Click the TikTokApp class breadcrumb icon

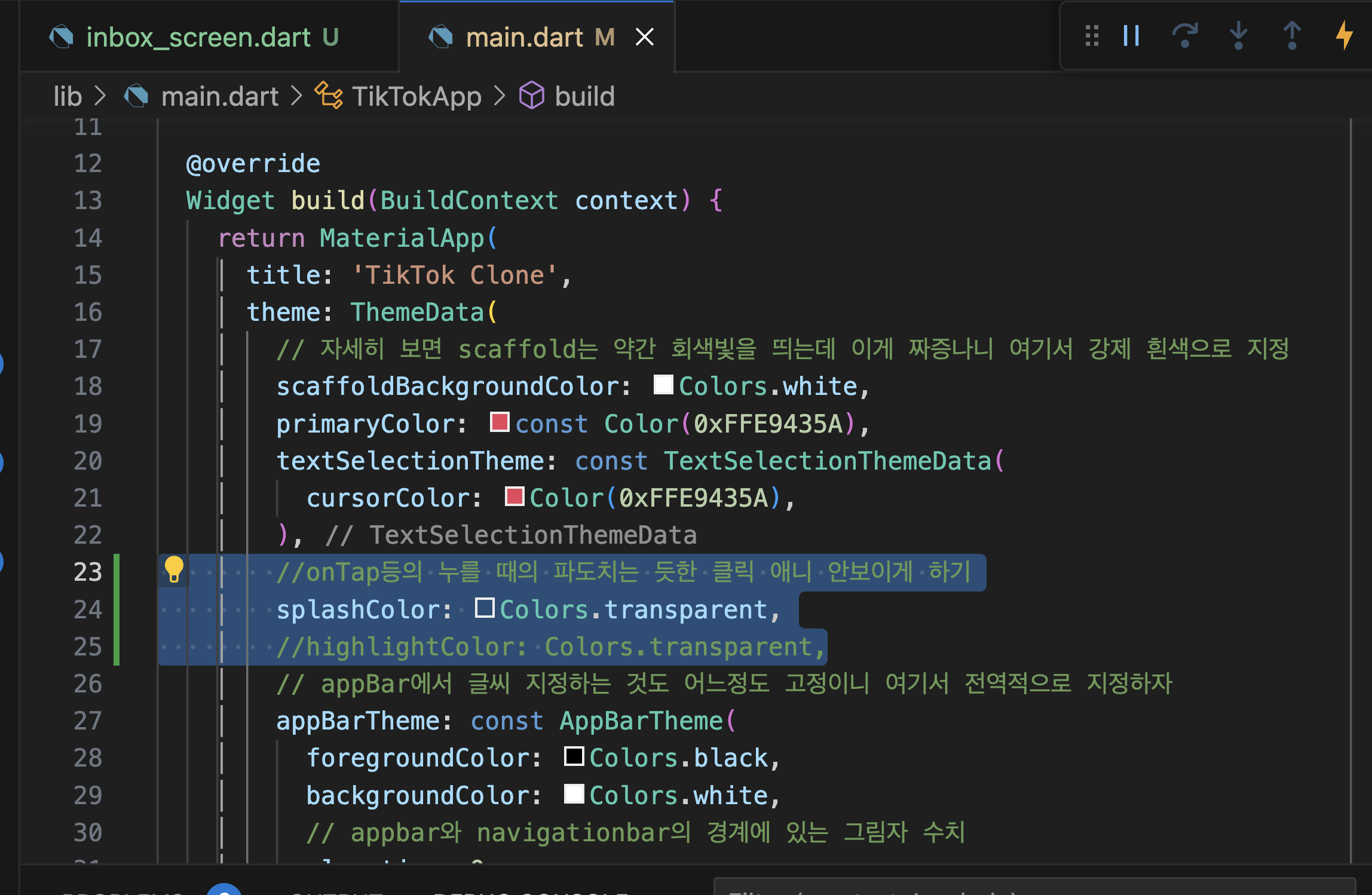(329, 96)
